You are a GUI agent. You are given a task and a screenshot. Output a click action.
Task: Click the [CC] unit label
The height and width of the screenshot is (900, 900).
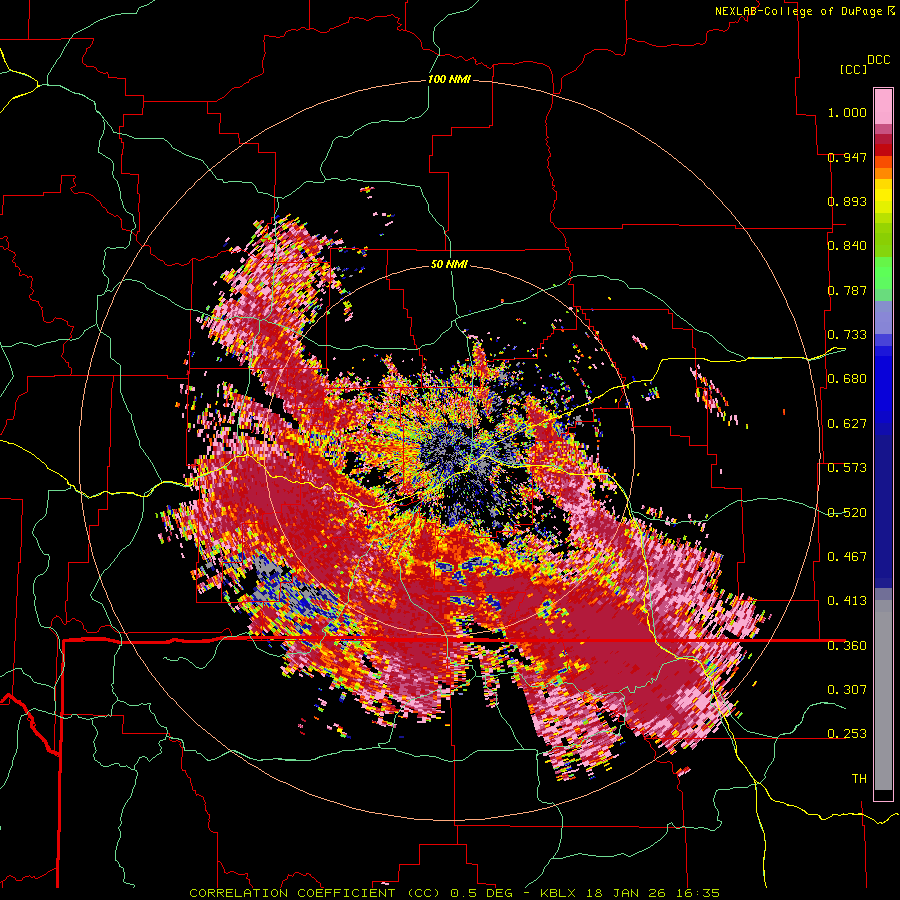pyautogui.click(x=853, y=69)
